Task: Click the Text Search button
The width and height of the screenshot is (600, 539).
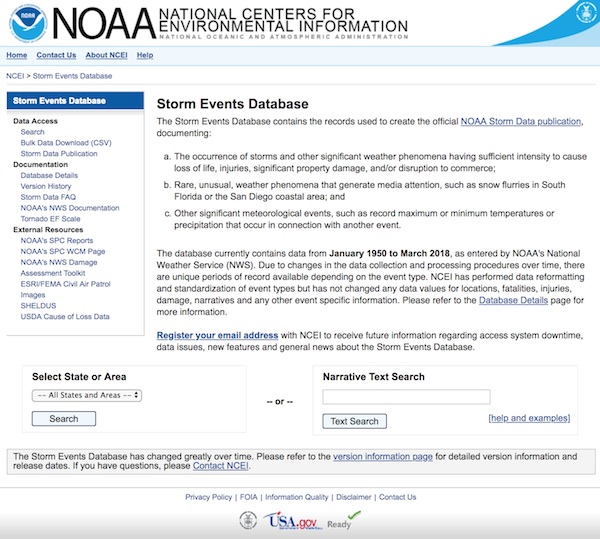Action: [x=354, y=421]
